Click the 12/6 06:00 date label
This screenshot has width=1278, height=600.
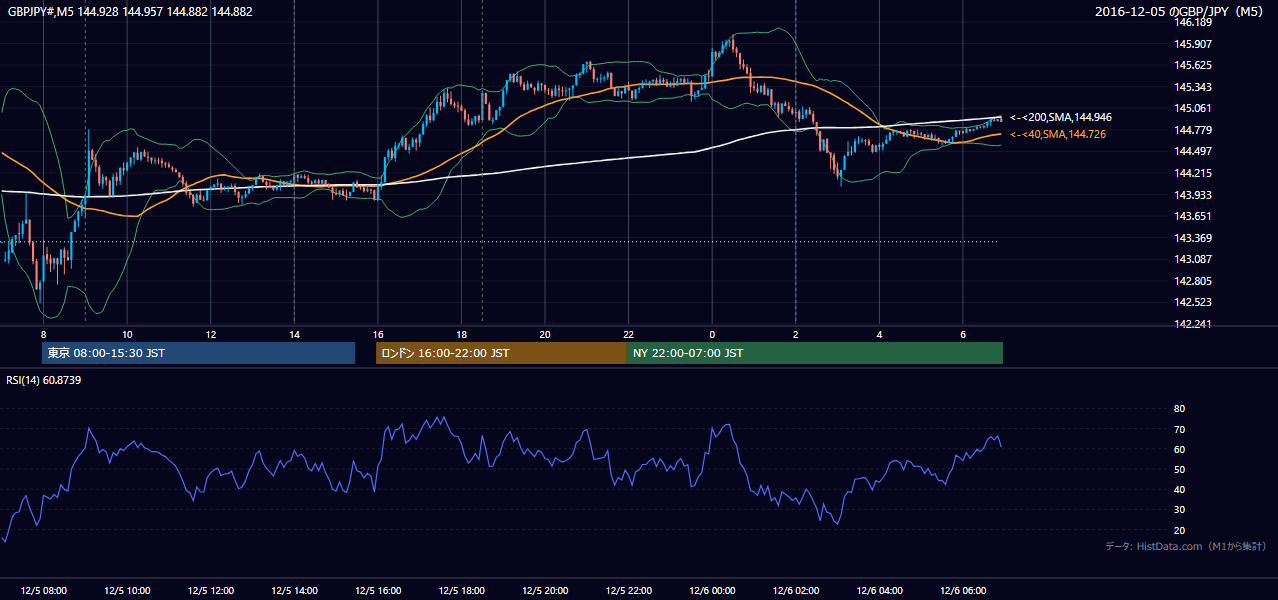(963, 591)
